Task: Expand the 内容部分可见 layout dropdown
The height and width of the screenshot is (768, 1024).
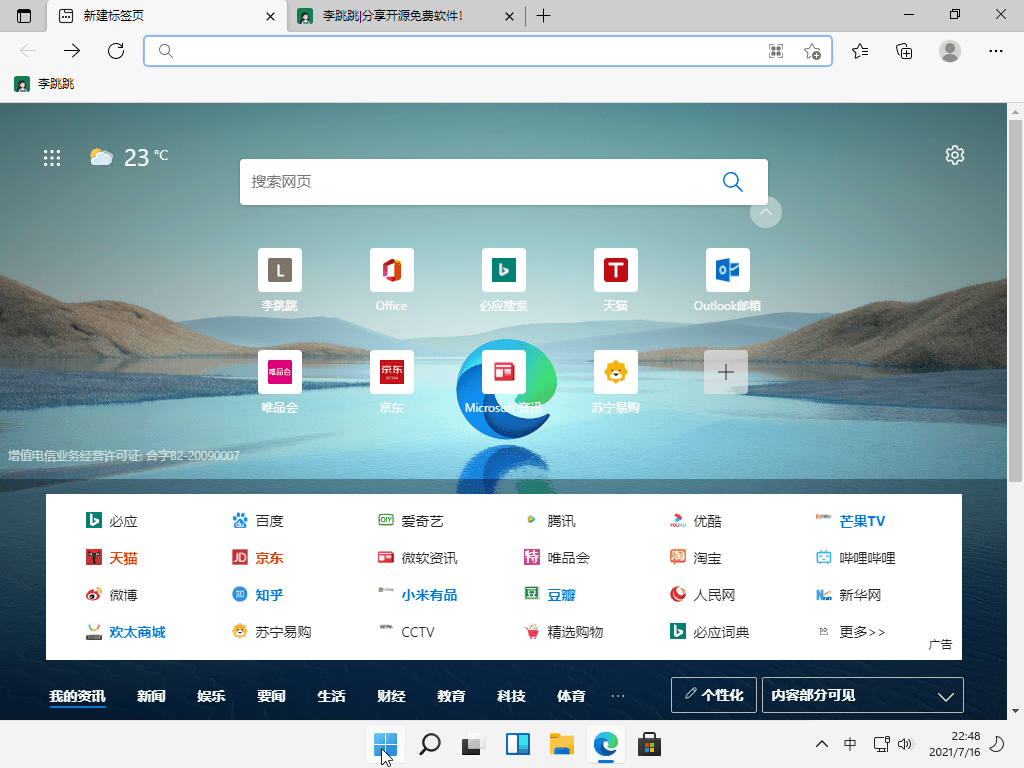Action: [x=863, y=695]
